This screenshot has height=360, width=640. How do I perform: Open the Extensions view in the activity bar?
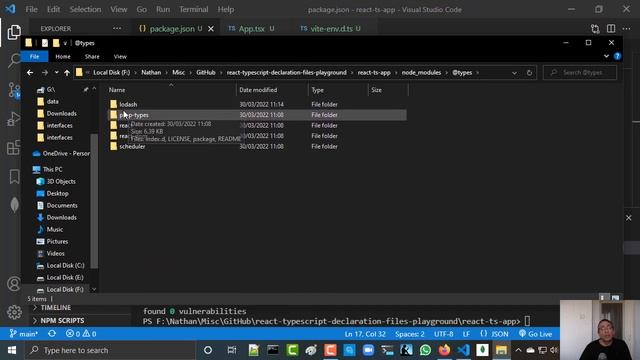pos(14,148)
